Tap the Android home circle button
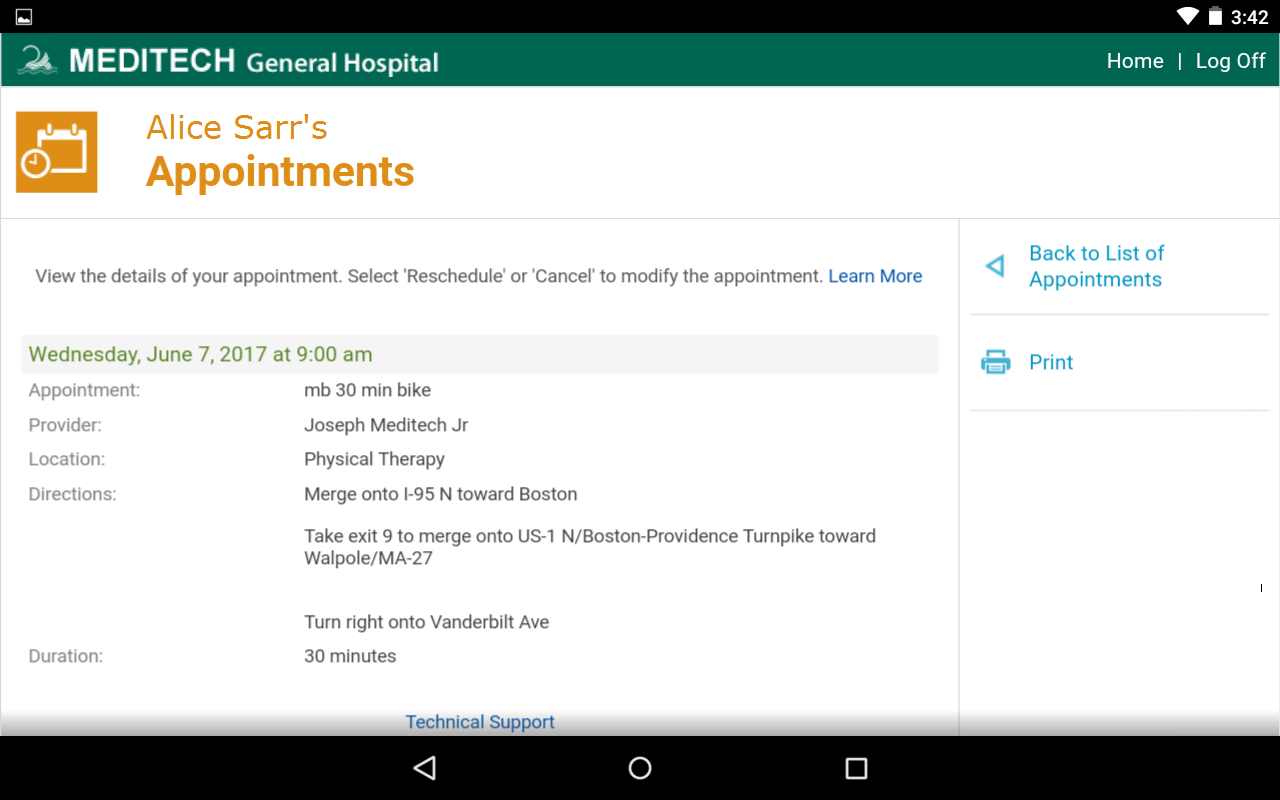This screenshot has width=1280, height=800. point(640,768)
